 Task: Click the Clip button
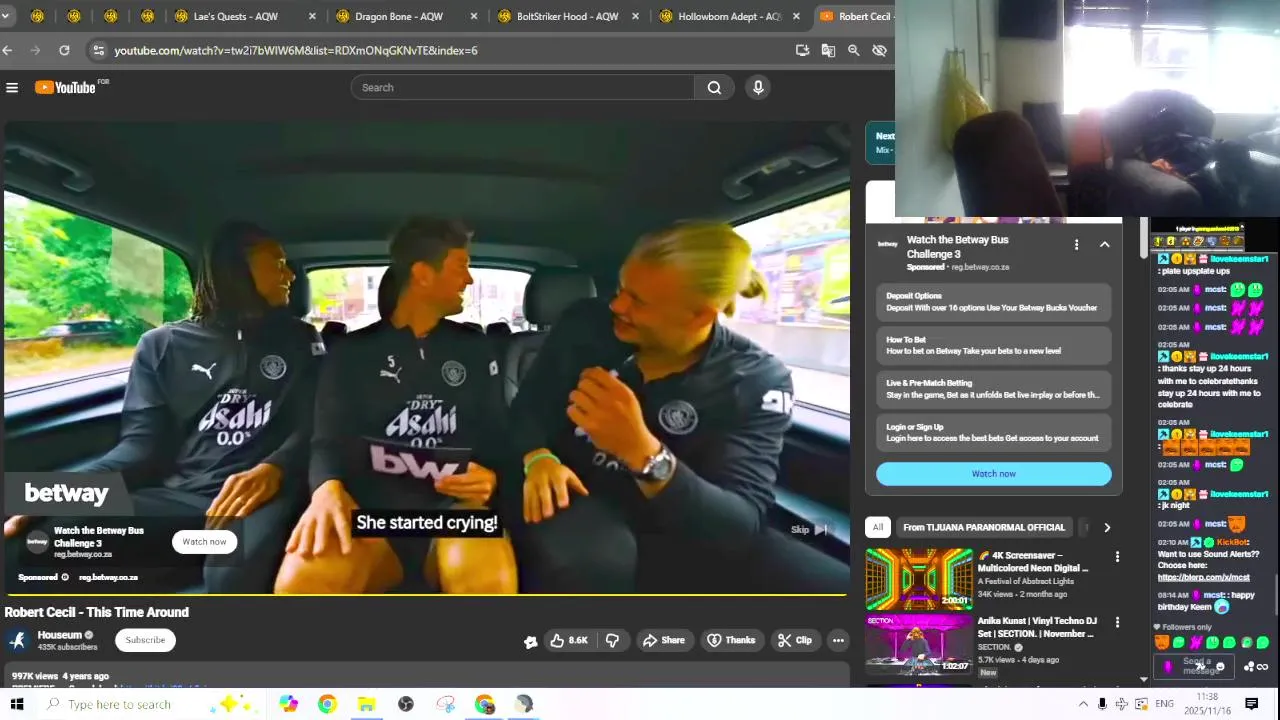click(x=795, y=640)
